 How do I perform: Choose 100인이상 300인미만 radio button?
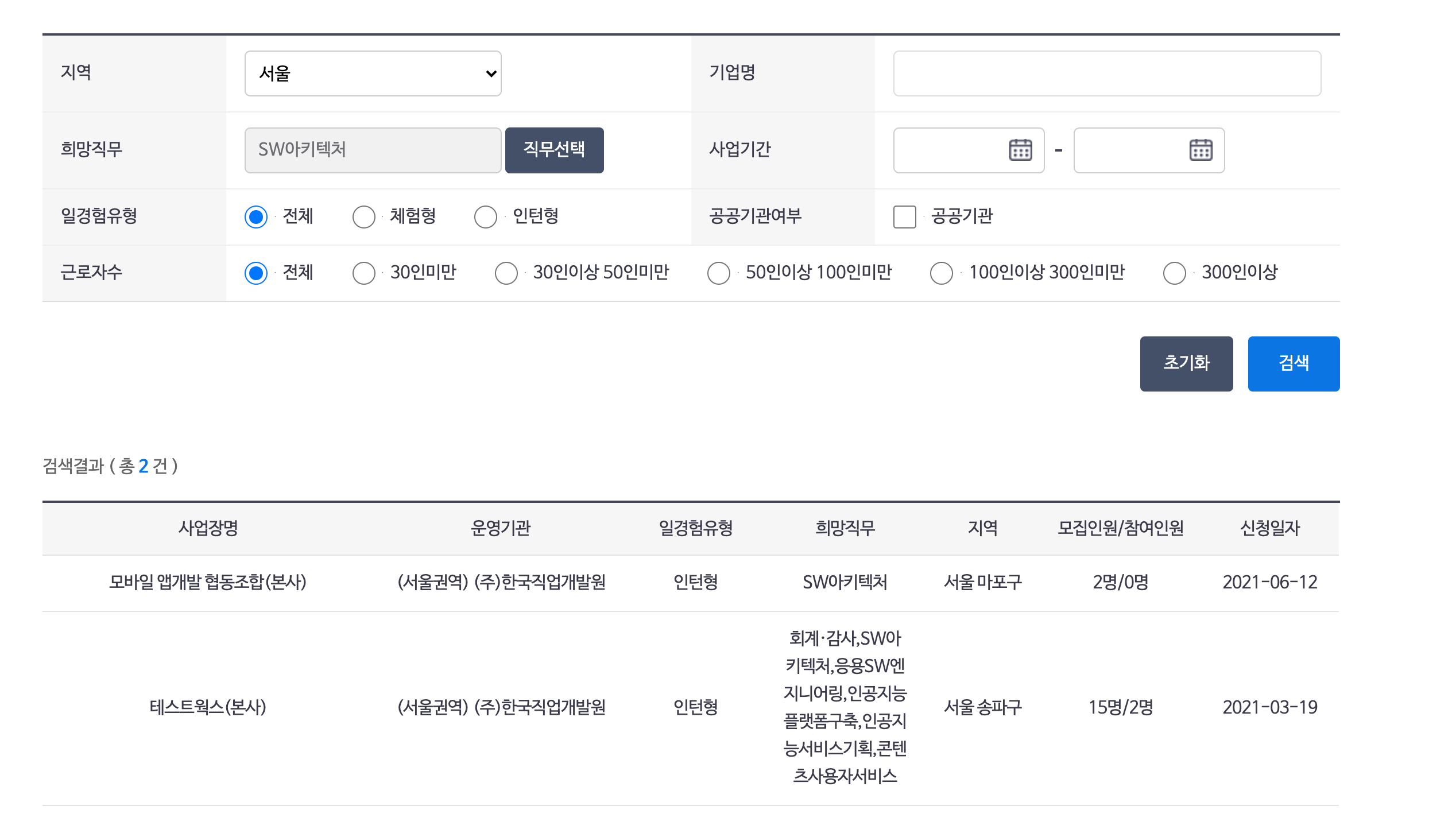(x=942, y=273)
